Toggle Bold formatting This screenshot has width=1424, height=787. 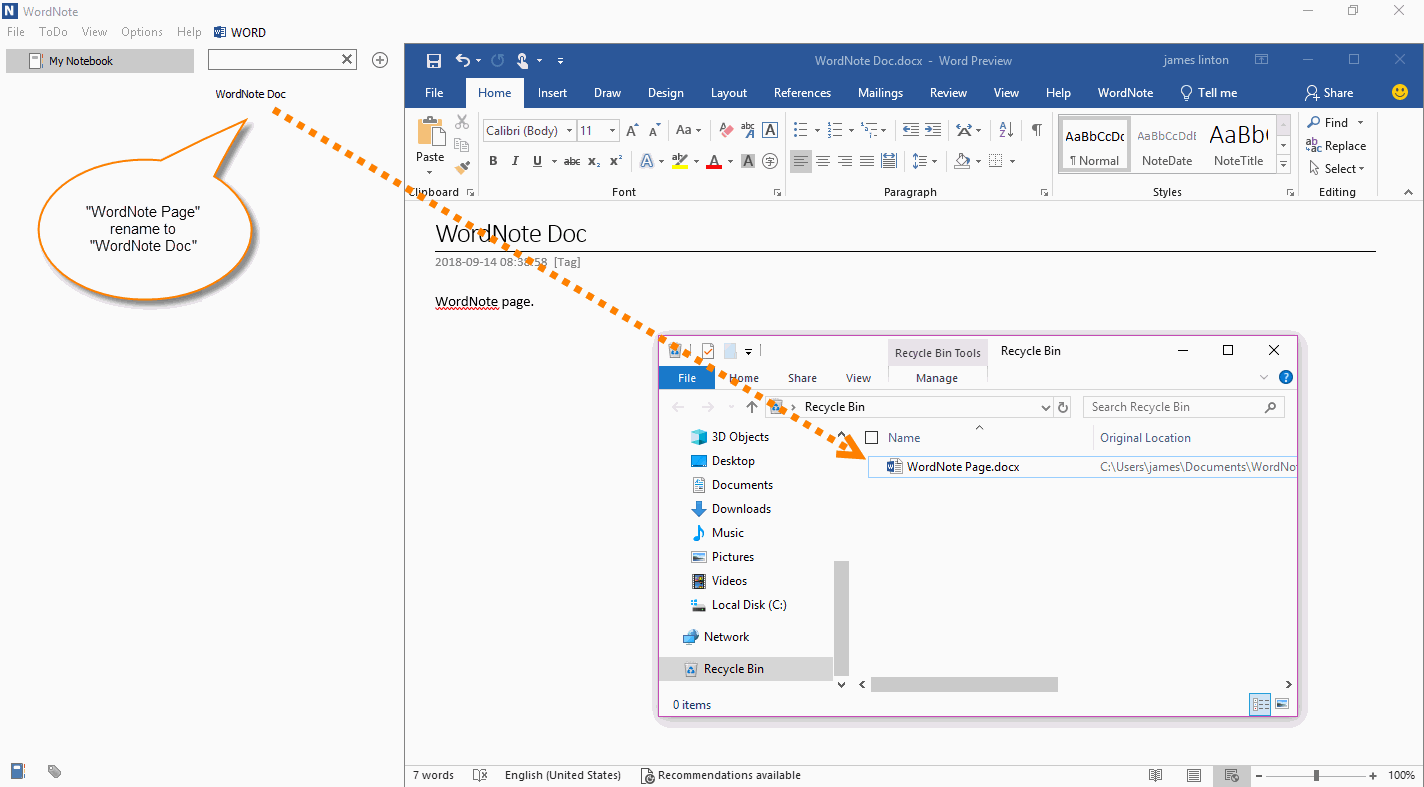click(x=493, y=161)
